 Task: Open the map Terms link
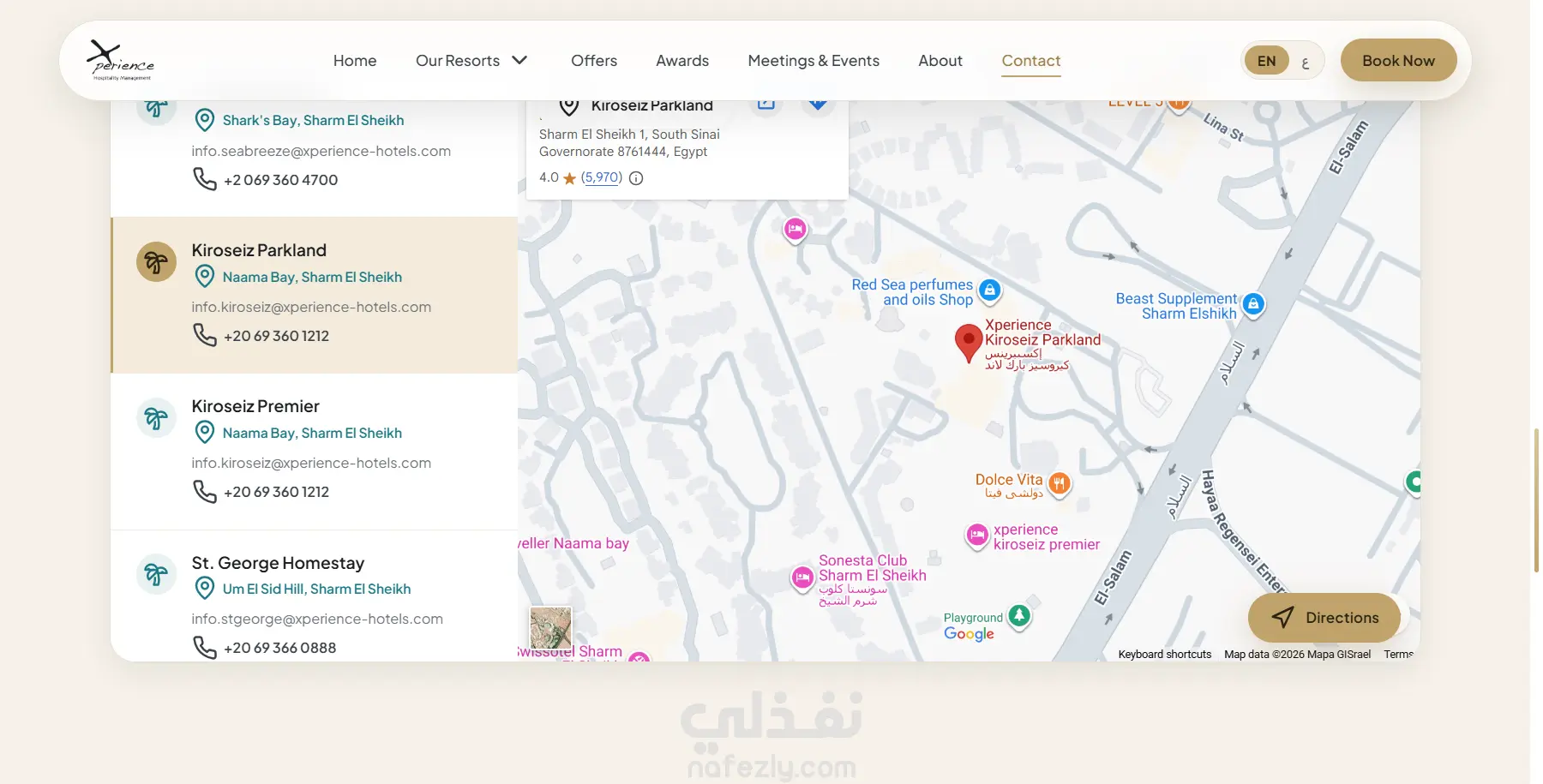tap(1398, 654)
